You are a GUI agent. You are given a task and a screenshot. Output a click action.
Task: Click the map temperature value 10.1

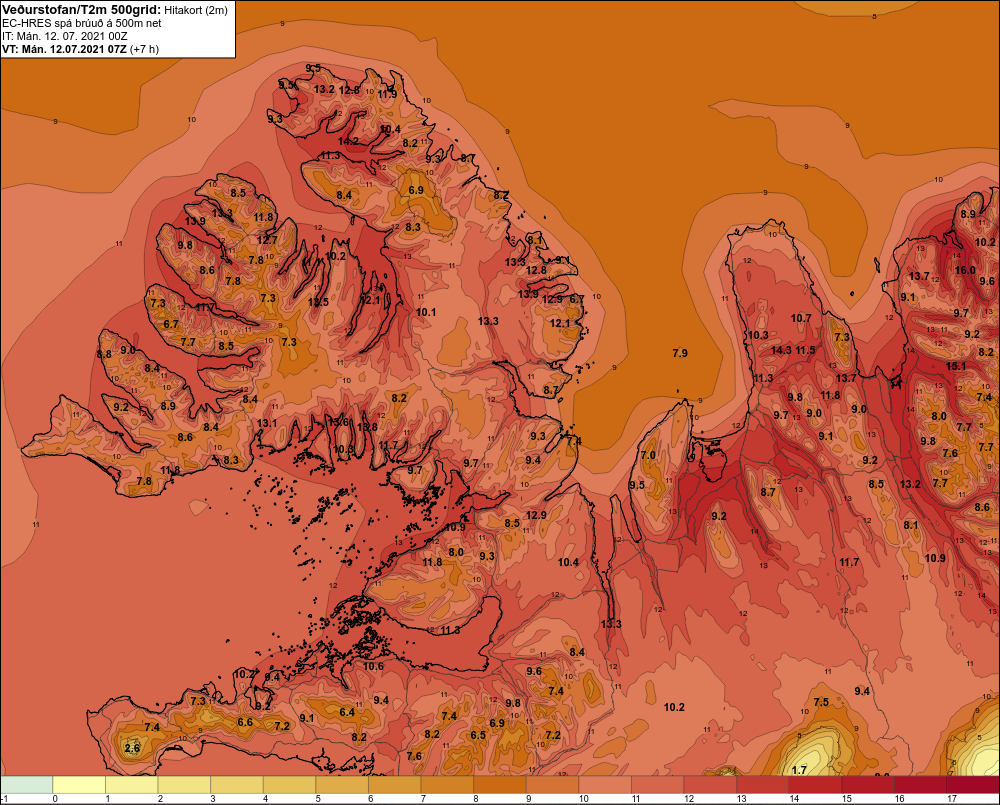[x=426, y=312]
